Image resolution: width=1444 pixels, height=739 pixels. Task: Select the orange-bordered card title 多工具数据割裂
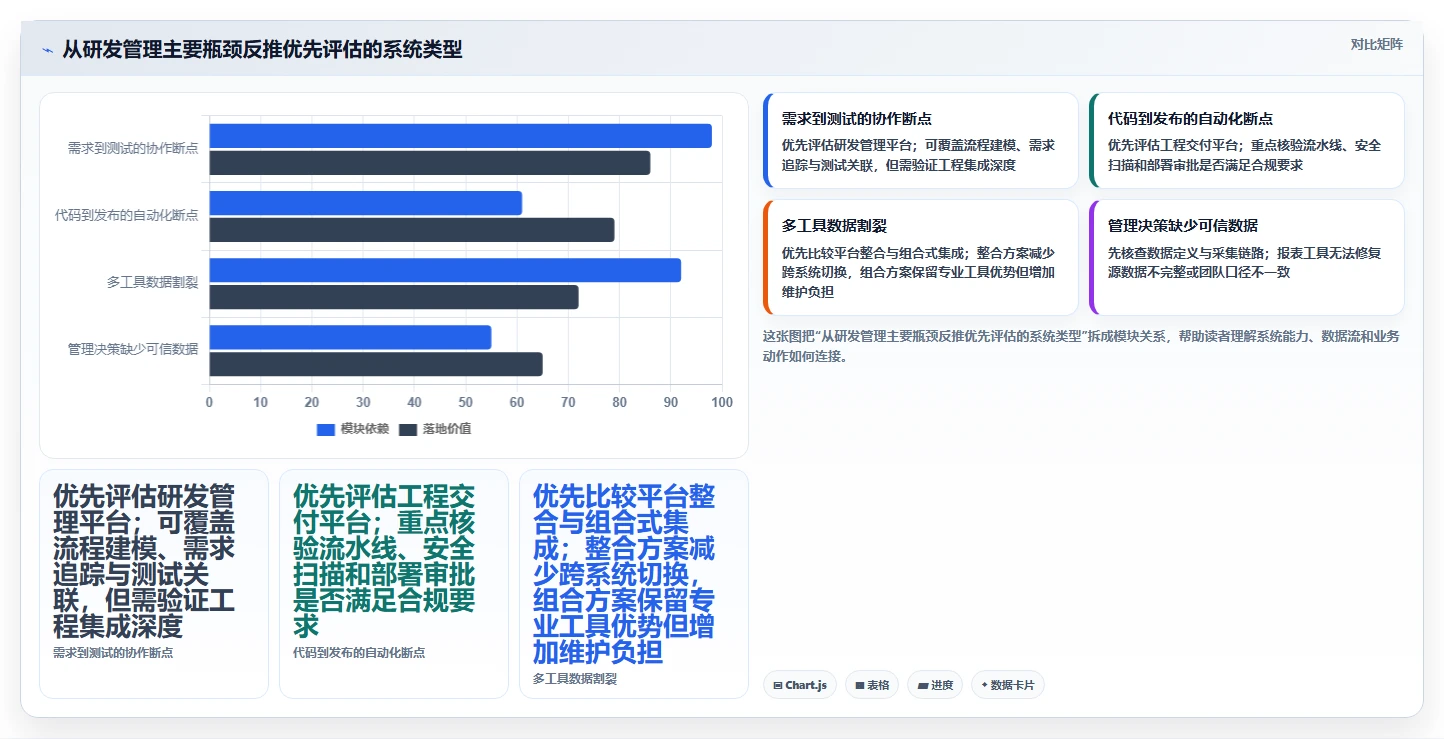834,225
